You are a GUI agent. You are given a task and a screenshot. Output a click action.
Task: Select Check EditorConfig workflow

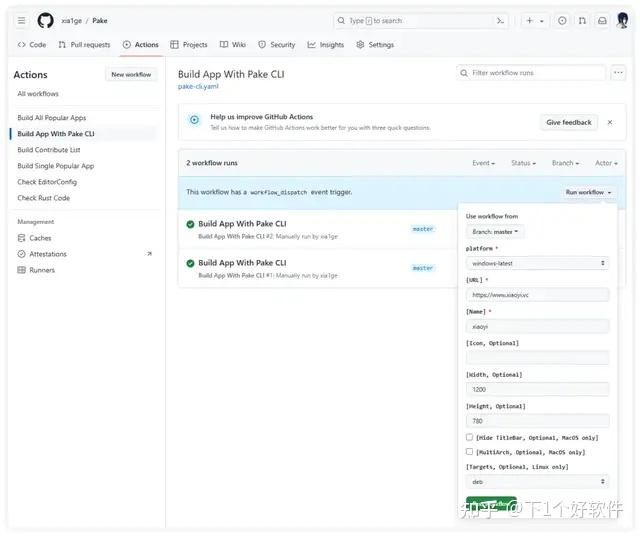47,182
